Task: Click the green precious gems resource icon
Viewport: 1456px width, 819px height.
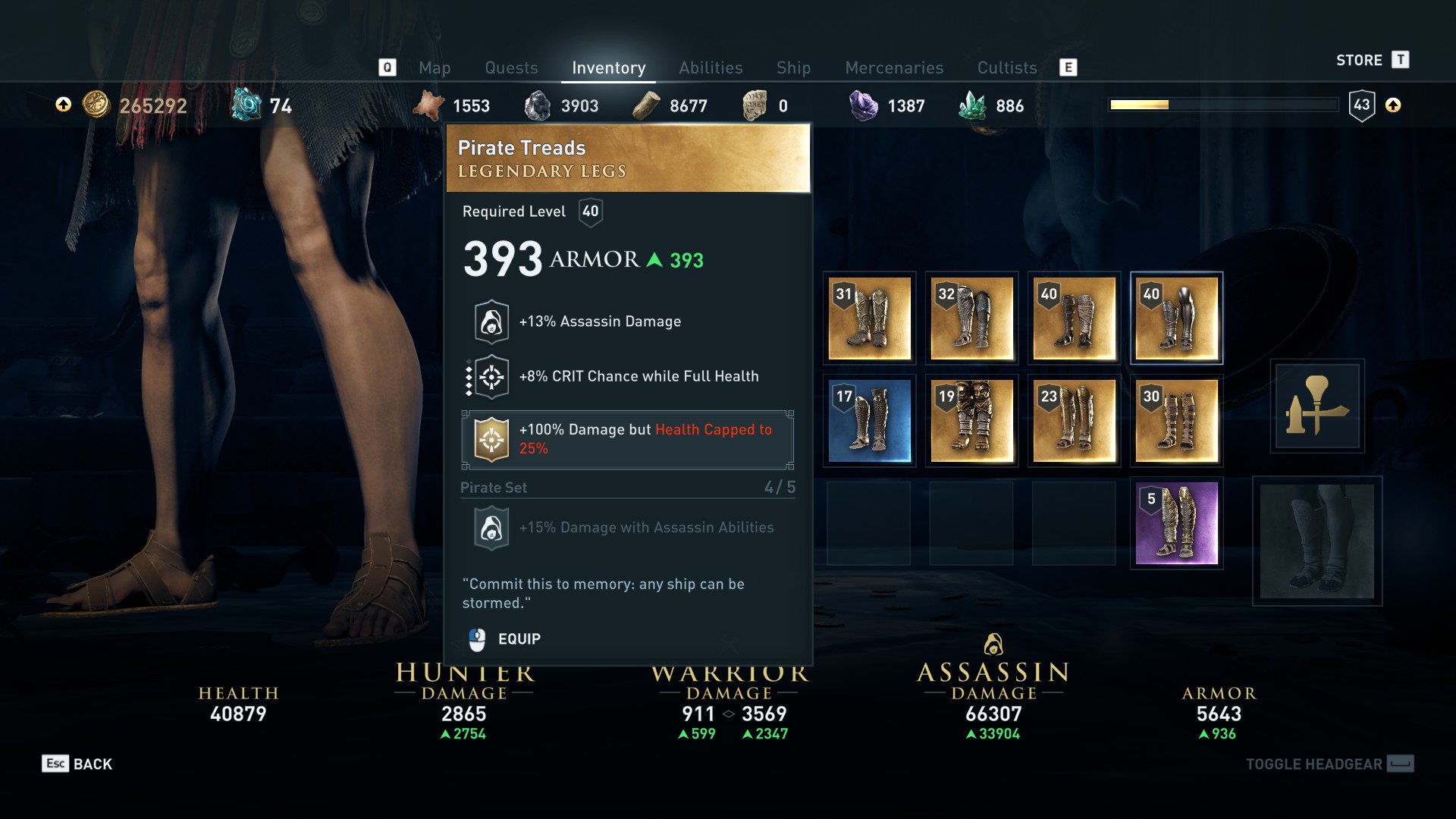Action: pos(972,105)
